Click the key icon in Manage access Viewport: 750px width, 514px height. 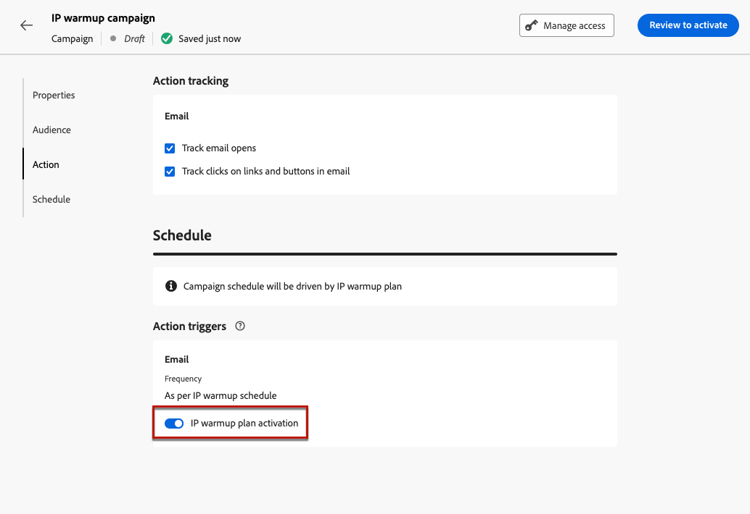[531, 25]
